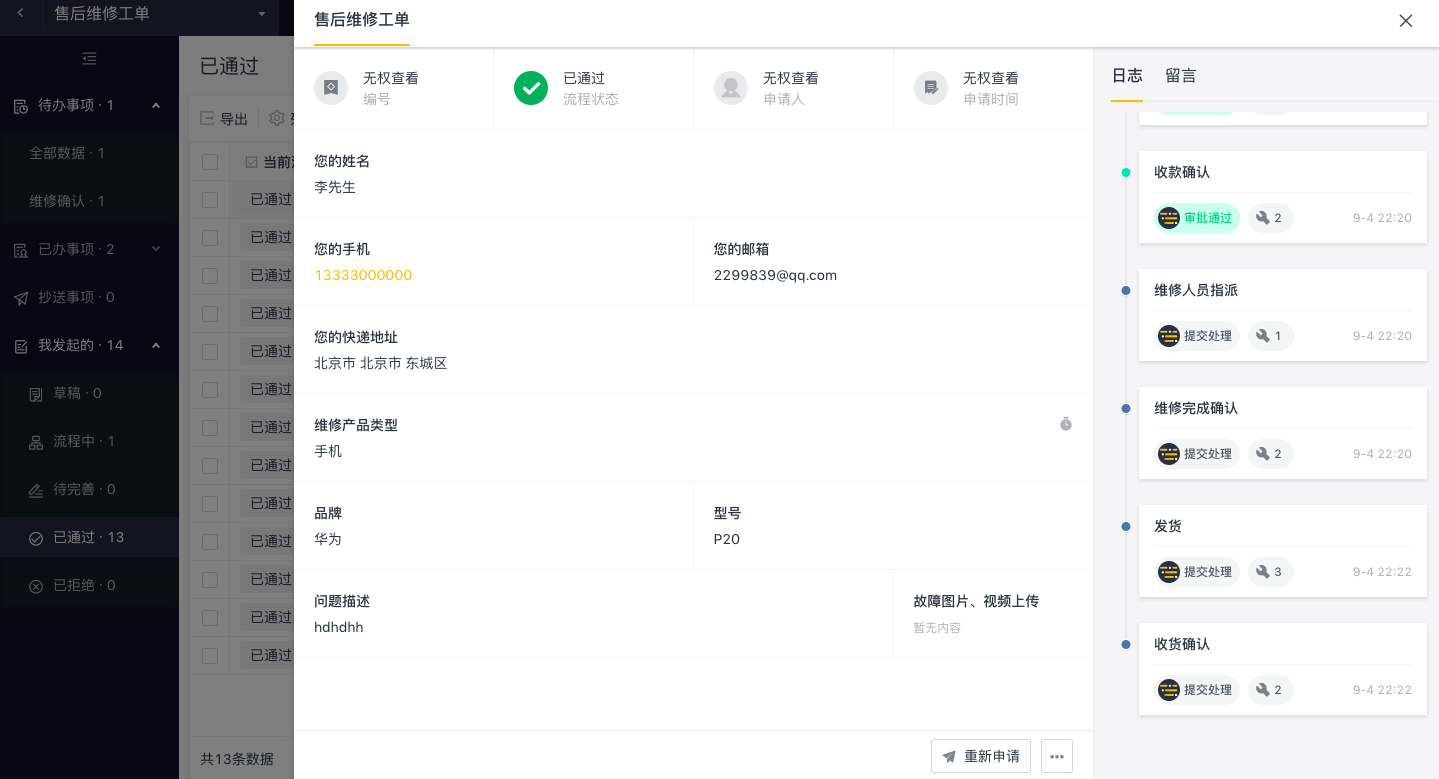Screen dimensions: 1439x779
Task: Click the paper plane icon in 重新申请
Action: [x=949, y=756]
